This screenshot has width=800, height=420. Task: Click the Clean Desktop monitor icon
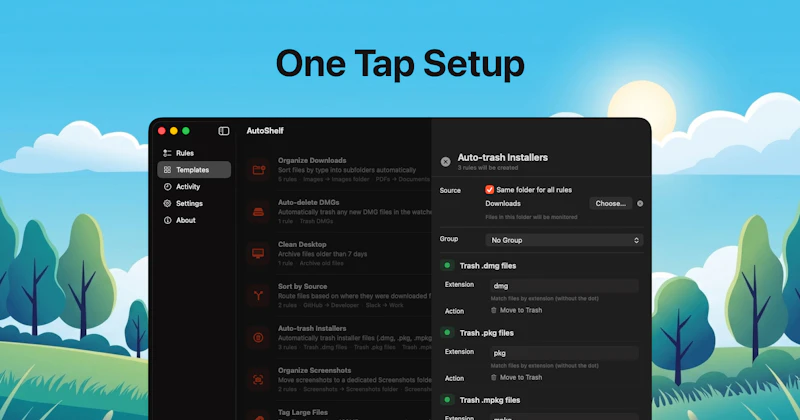[x=259, y=254]
